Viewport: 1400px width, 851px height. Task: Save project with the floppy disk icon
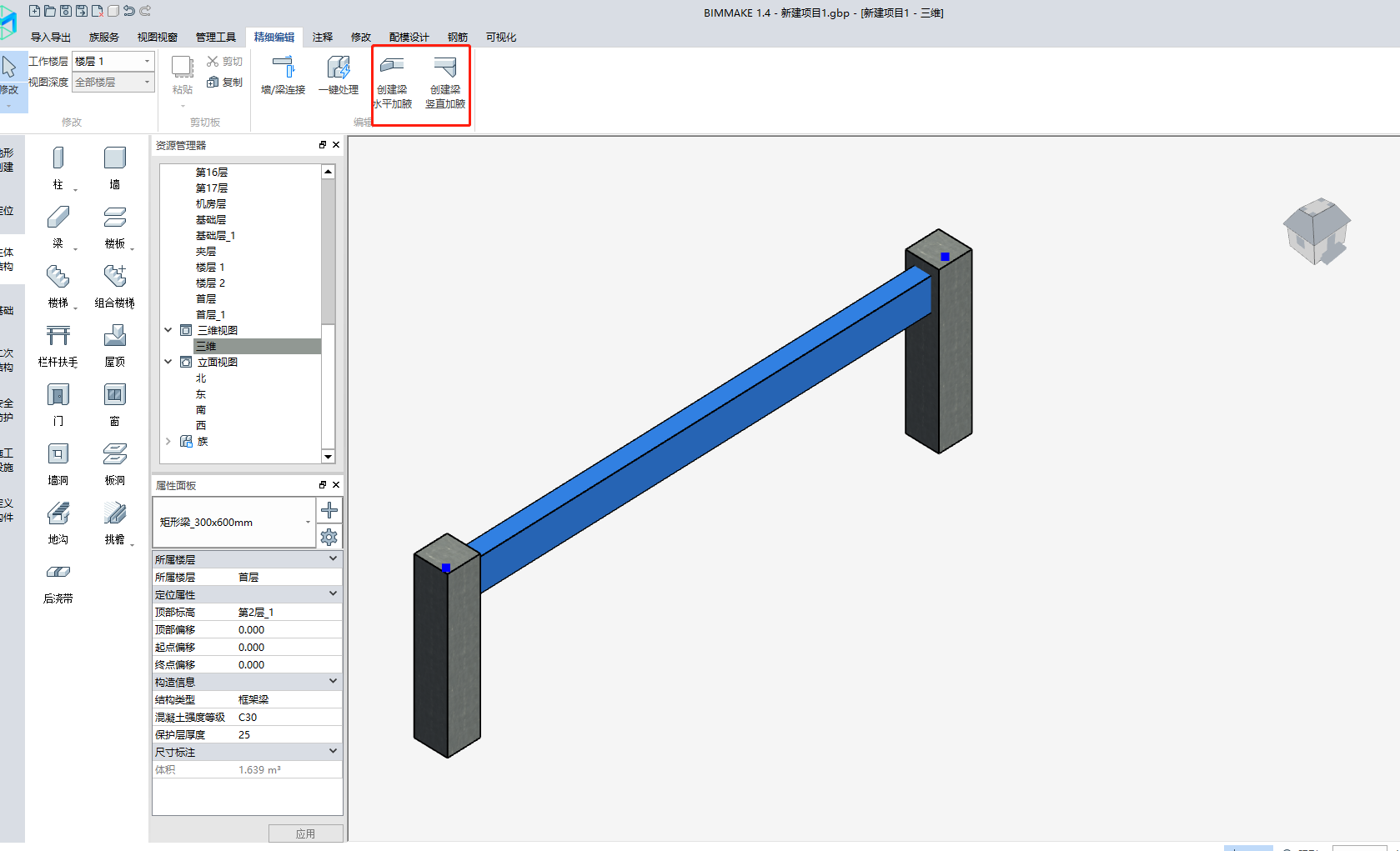coord(66,11)
